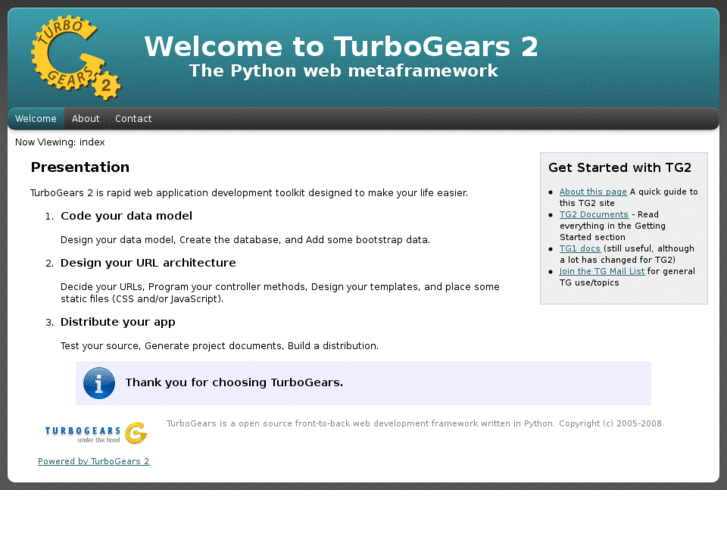Click the rapid web application toolkit sentence
The image size is (727, 545).
(x=249, y=193)
